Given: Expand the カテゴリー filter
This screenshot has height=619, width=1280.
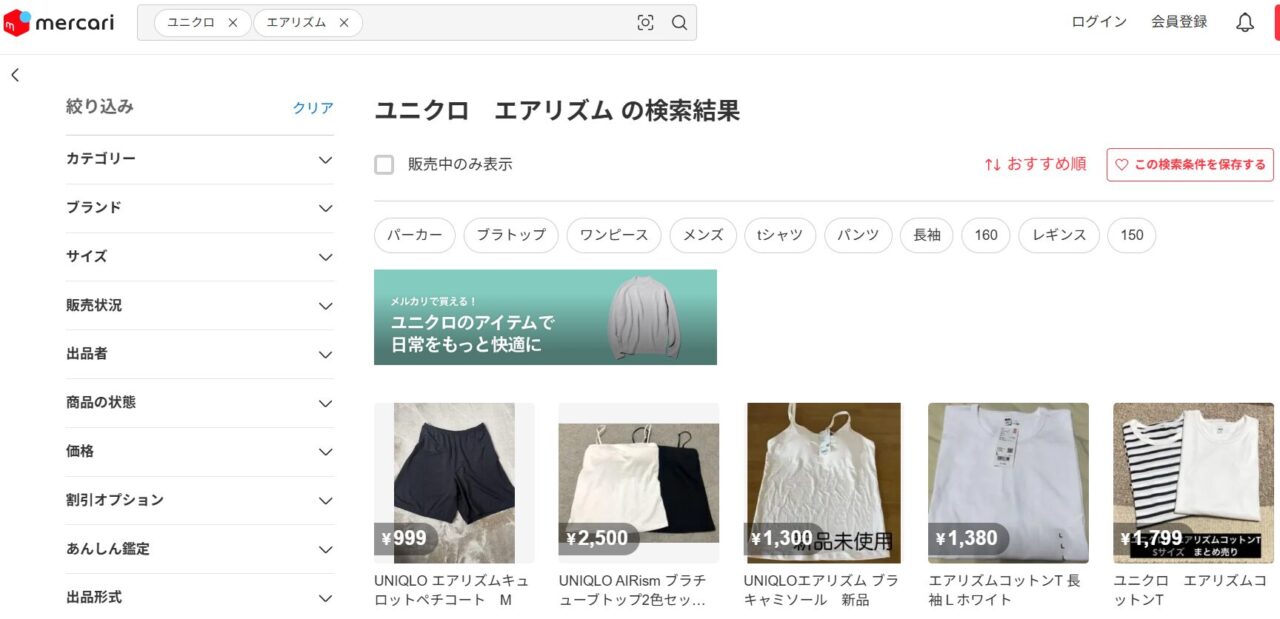Looking at the screenshot, I should tap(200, 160).
